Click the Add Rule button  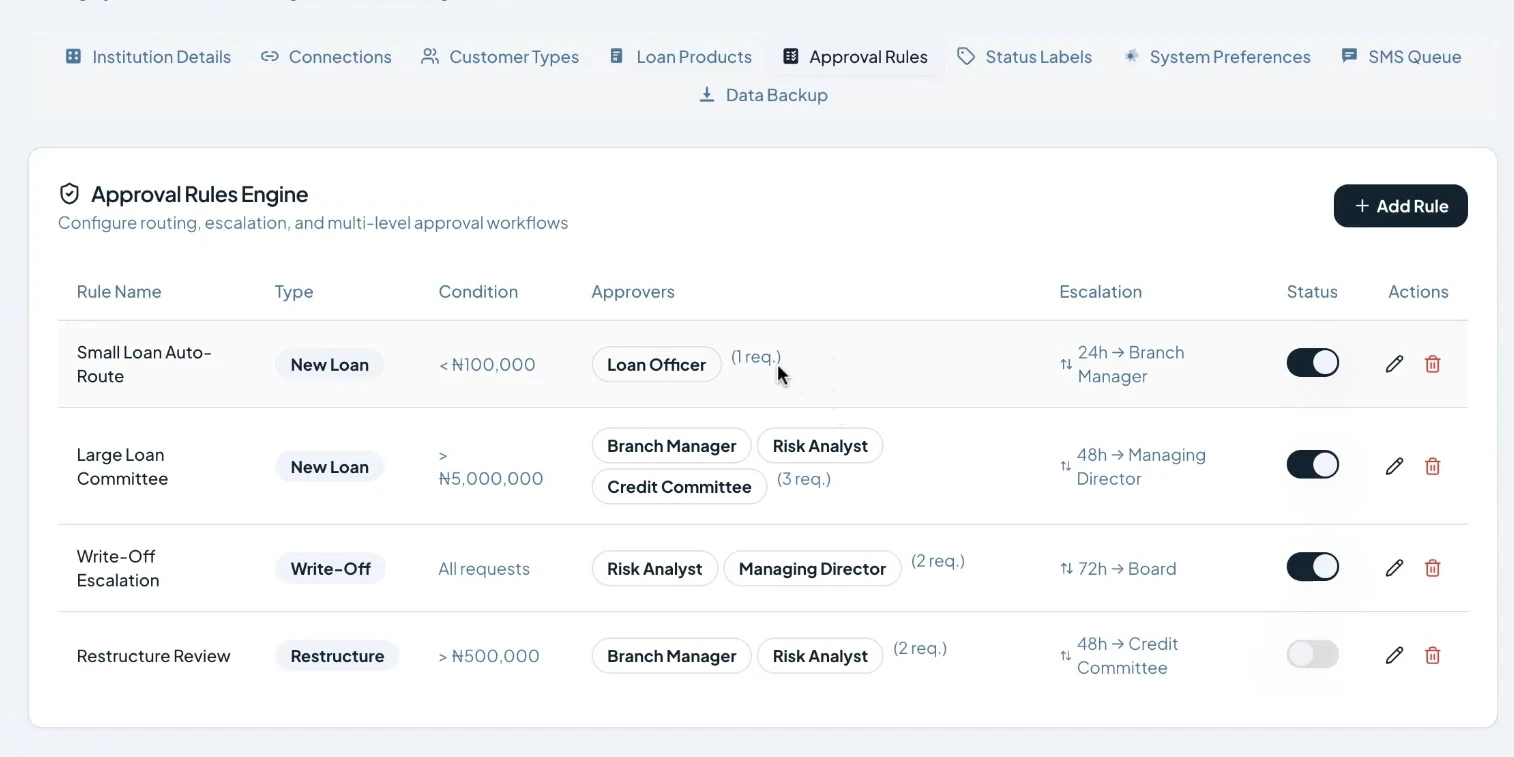(1400, 206)
